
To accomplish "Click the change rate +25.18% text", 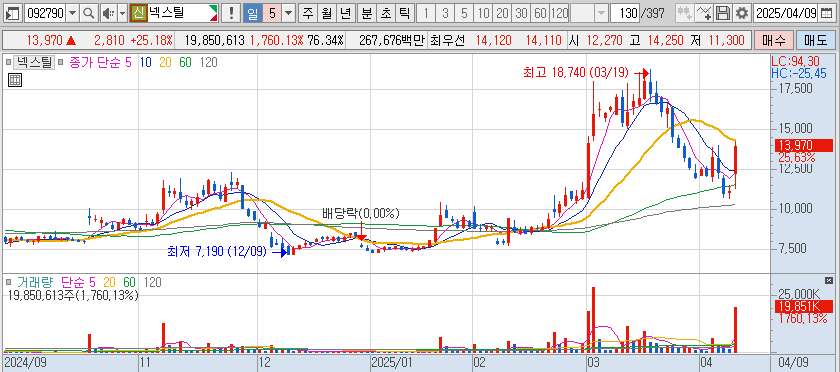I will tap(153, 40).
